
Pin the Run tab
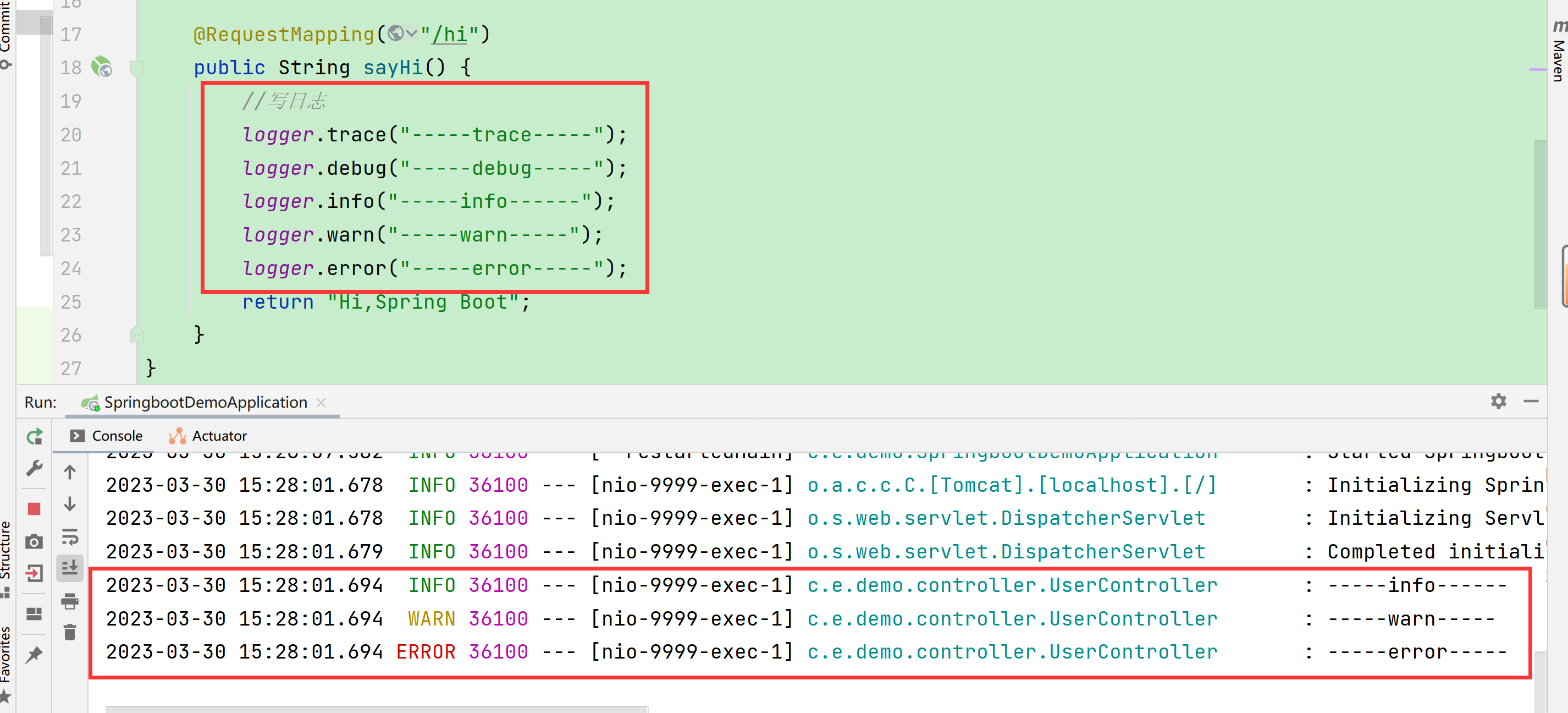coord(34,654)
